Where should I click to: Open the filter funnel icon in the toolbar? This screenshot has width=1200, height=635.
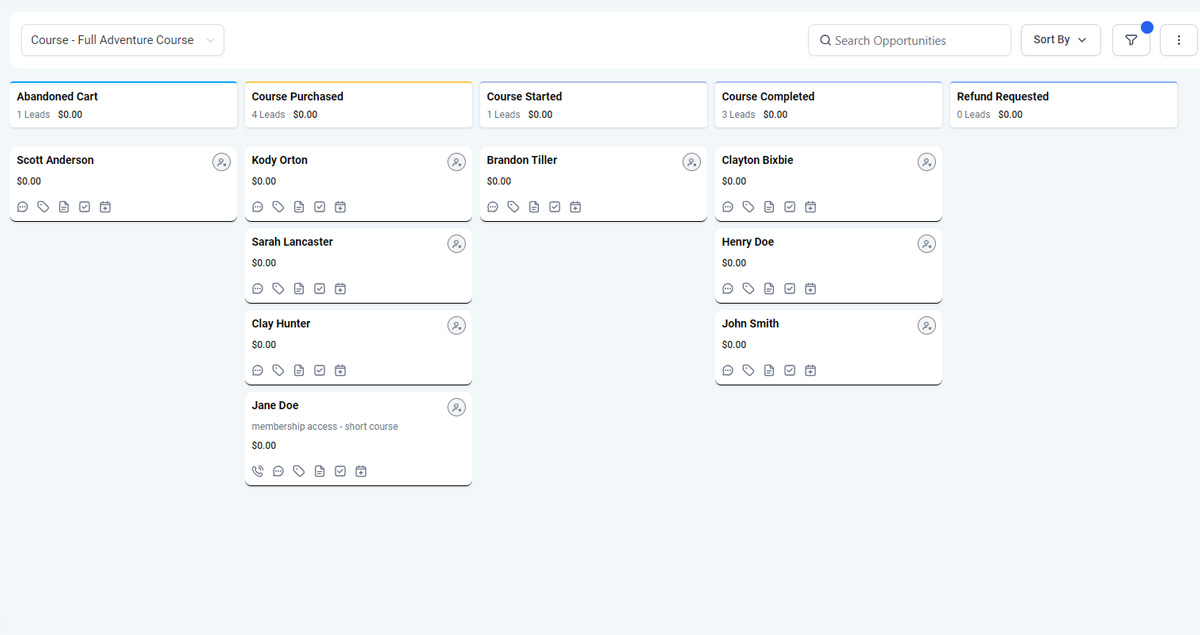1131,40
